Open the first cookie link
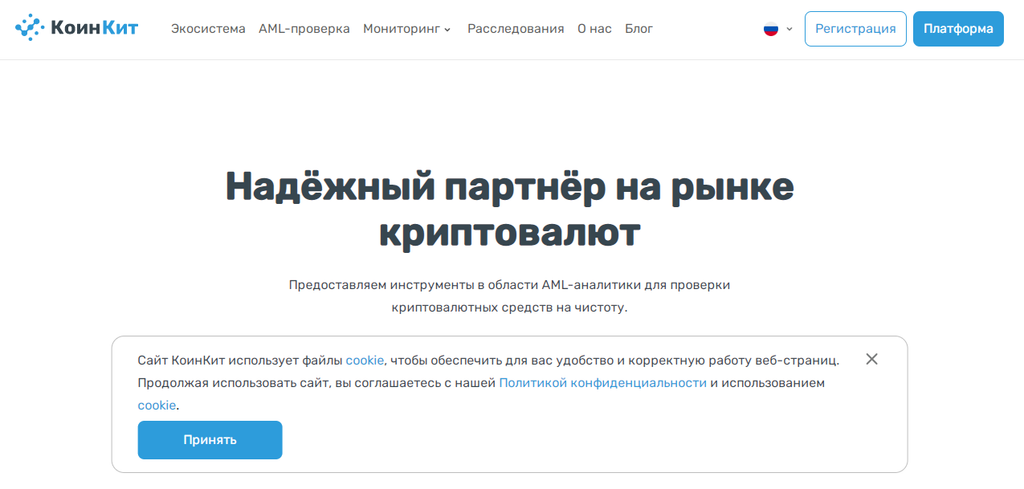The width and height of the screenshot is (1024, 489). point(365,360)
